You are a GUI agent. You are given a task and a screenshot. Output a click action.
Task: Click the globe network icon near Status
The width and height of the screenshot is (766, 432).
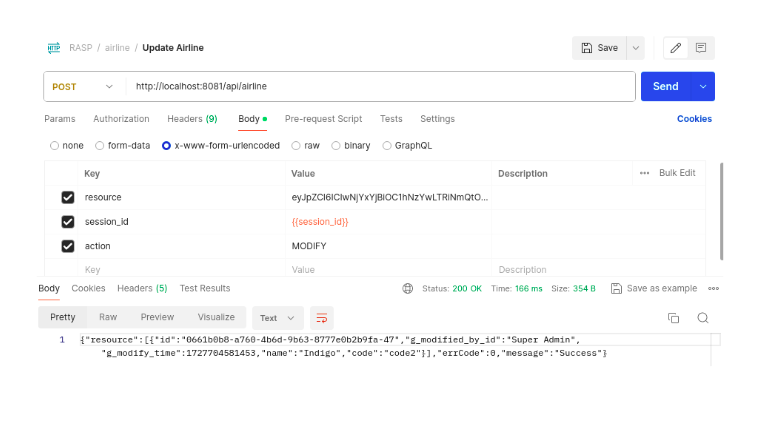(408, 288)
